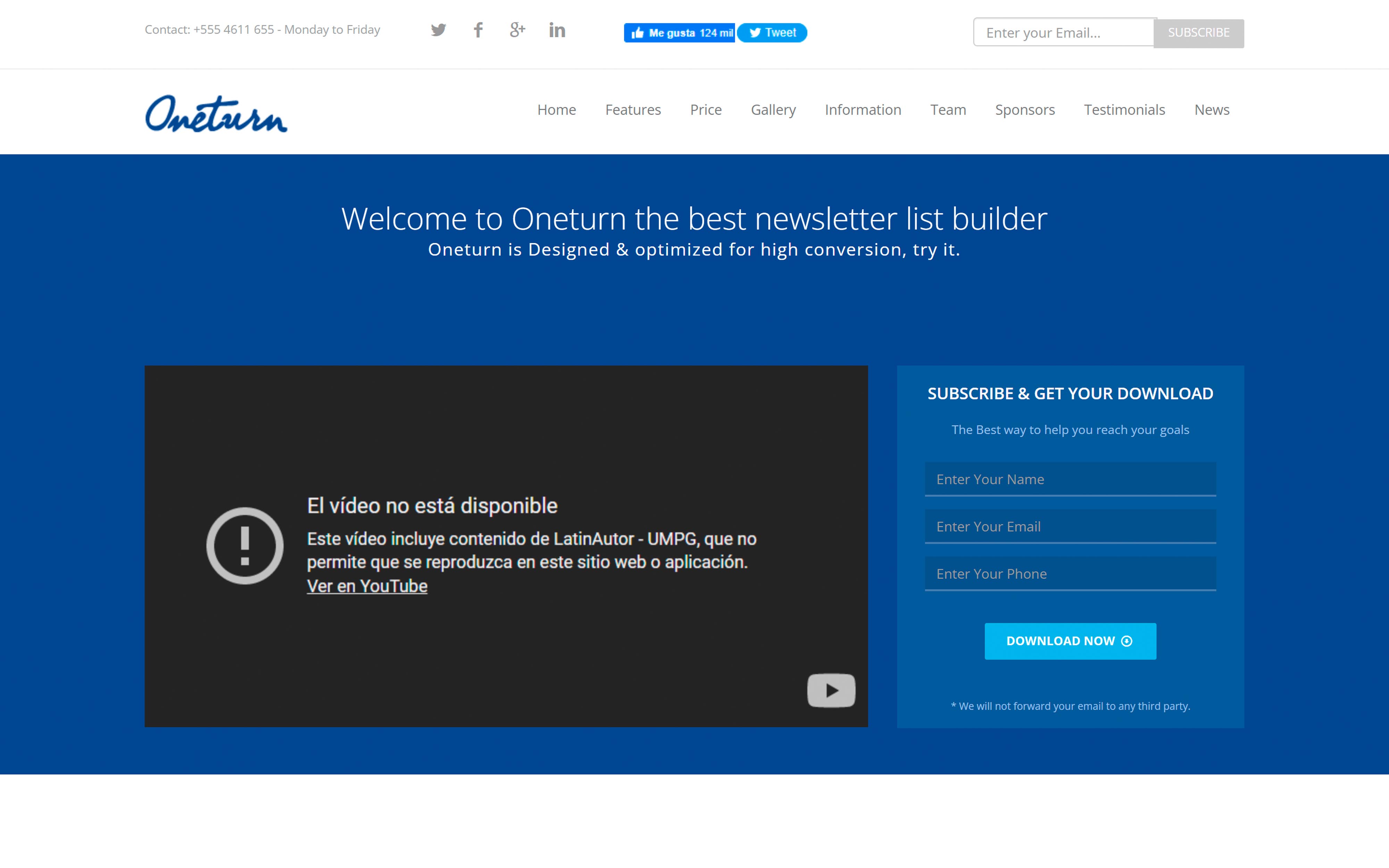Click 'The Best way to help you' text

point(1071,430)
